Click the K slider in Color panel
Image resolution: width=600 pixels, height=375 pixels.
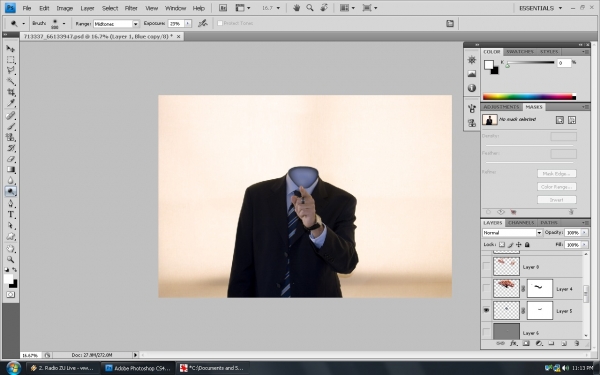click(x=530, y=63)
